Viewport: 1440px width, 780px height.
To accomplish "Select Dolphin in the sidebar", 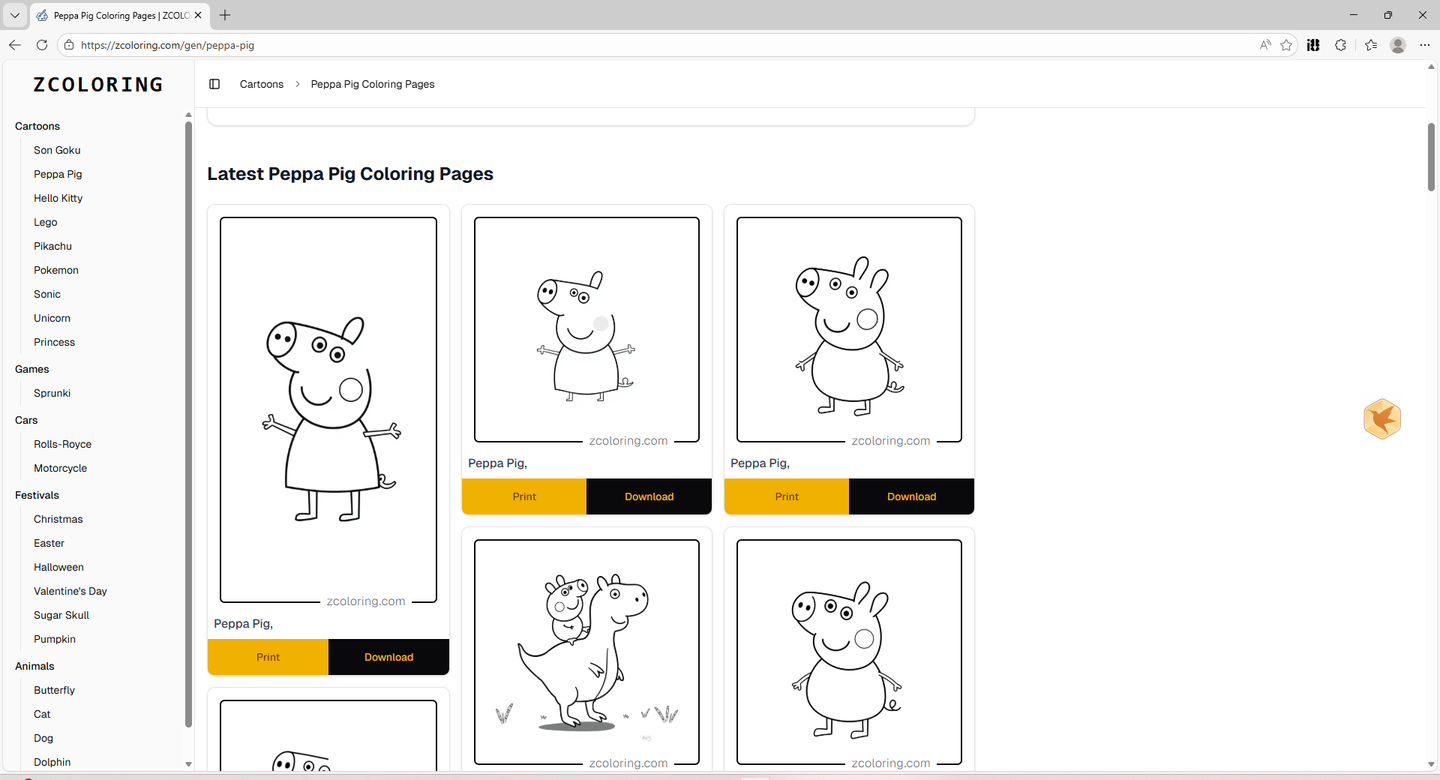I will 52,762.
